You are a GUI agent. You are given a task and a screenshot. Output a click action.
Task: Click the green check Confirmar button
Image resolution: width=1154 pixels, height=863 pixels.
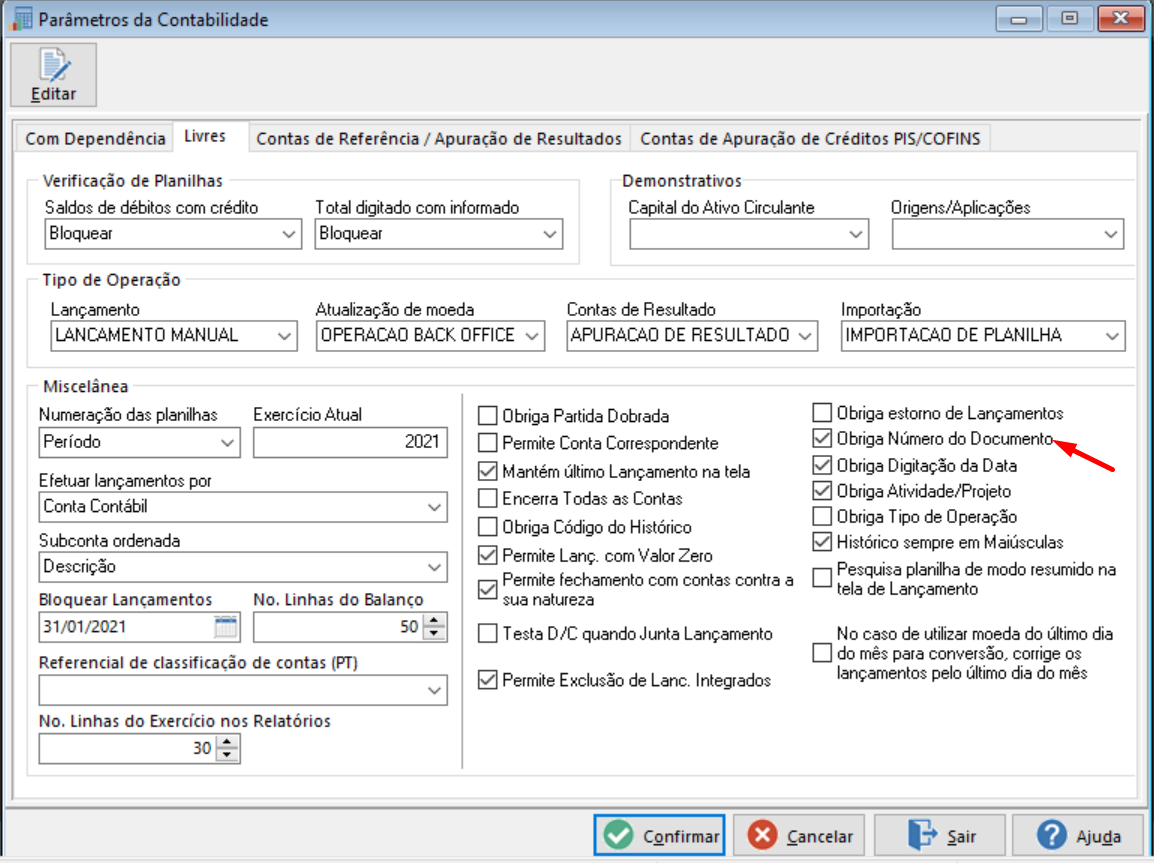pyautogui.click(x=659, y=836)
